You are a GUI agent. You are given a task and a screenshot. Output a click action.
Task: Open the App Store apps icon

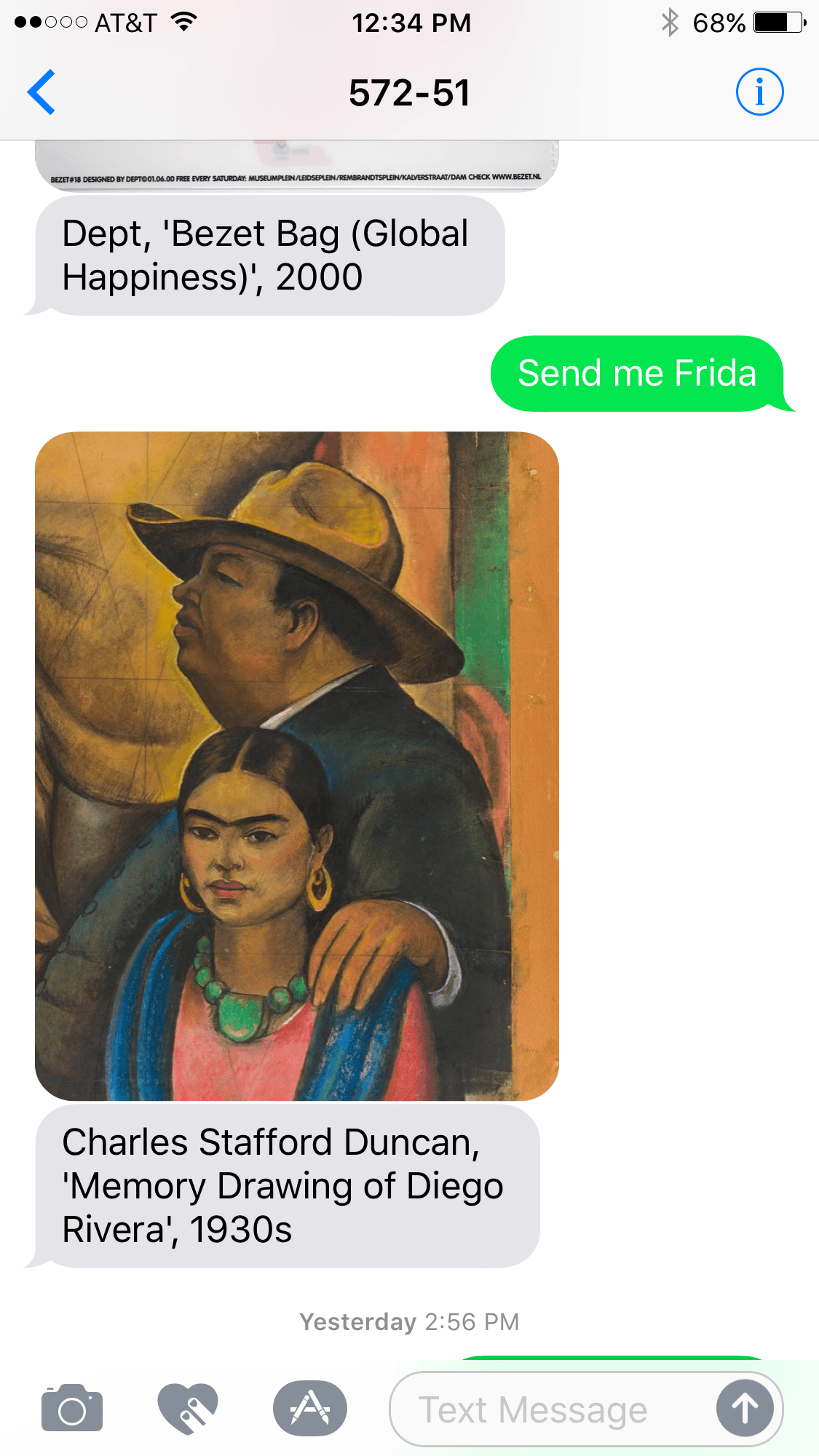[310, 1409]
